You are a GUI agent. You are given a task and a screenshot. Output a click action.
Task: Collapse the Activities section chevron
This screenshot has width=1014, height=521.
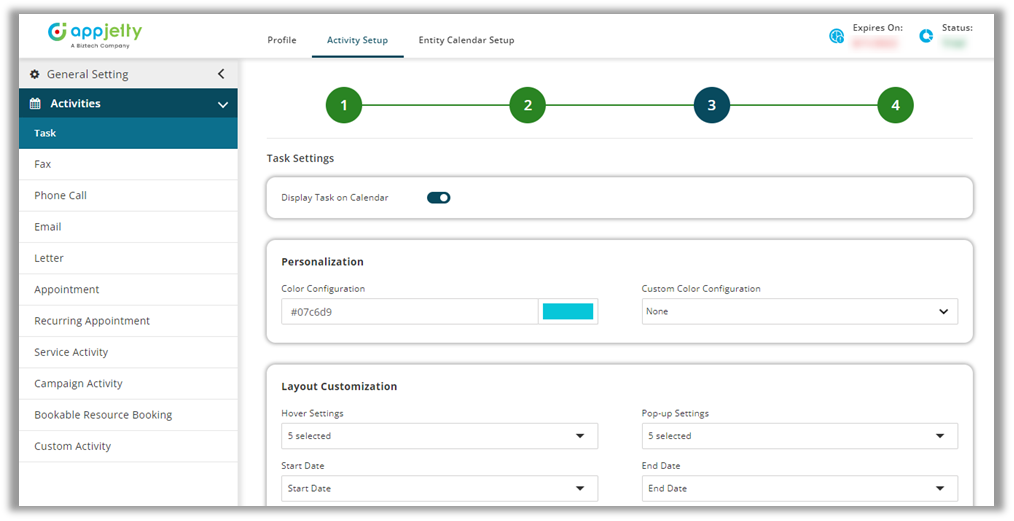tap(223, 104)
